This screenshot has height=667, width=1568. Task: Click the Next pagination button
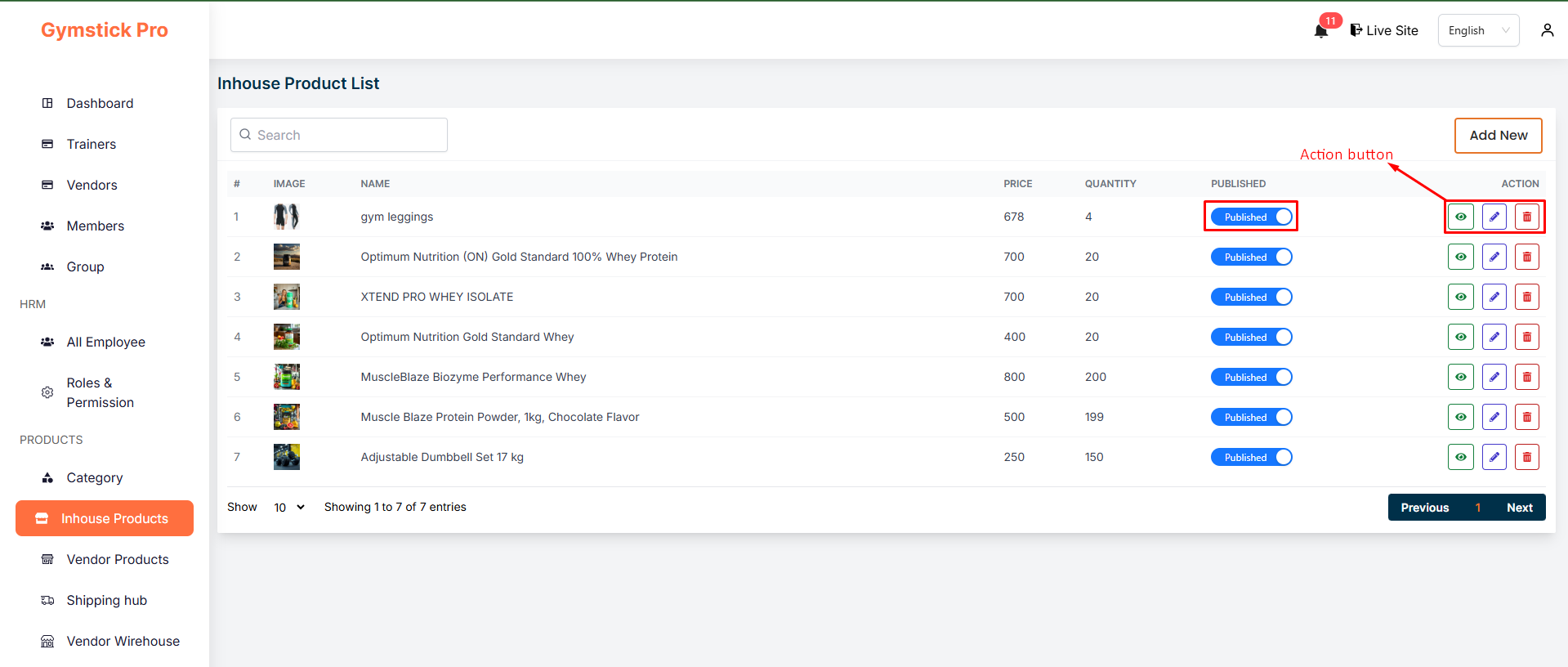[x=1519, y=508]
